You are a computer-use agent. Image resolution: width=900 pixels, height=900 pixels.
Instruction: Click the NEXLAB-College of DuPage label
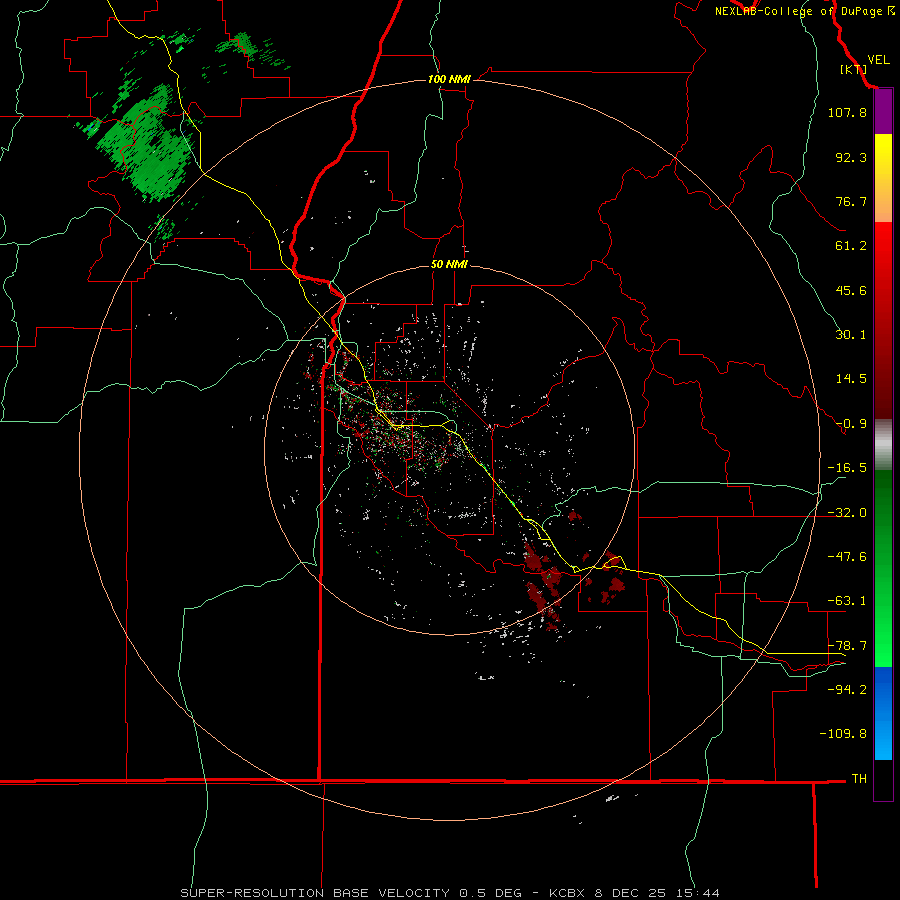pyautogui.click(x=799, y=11)
